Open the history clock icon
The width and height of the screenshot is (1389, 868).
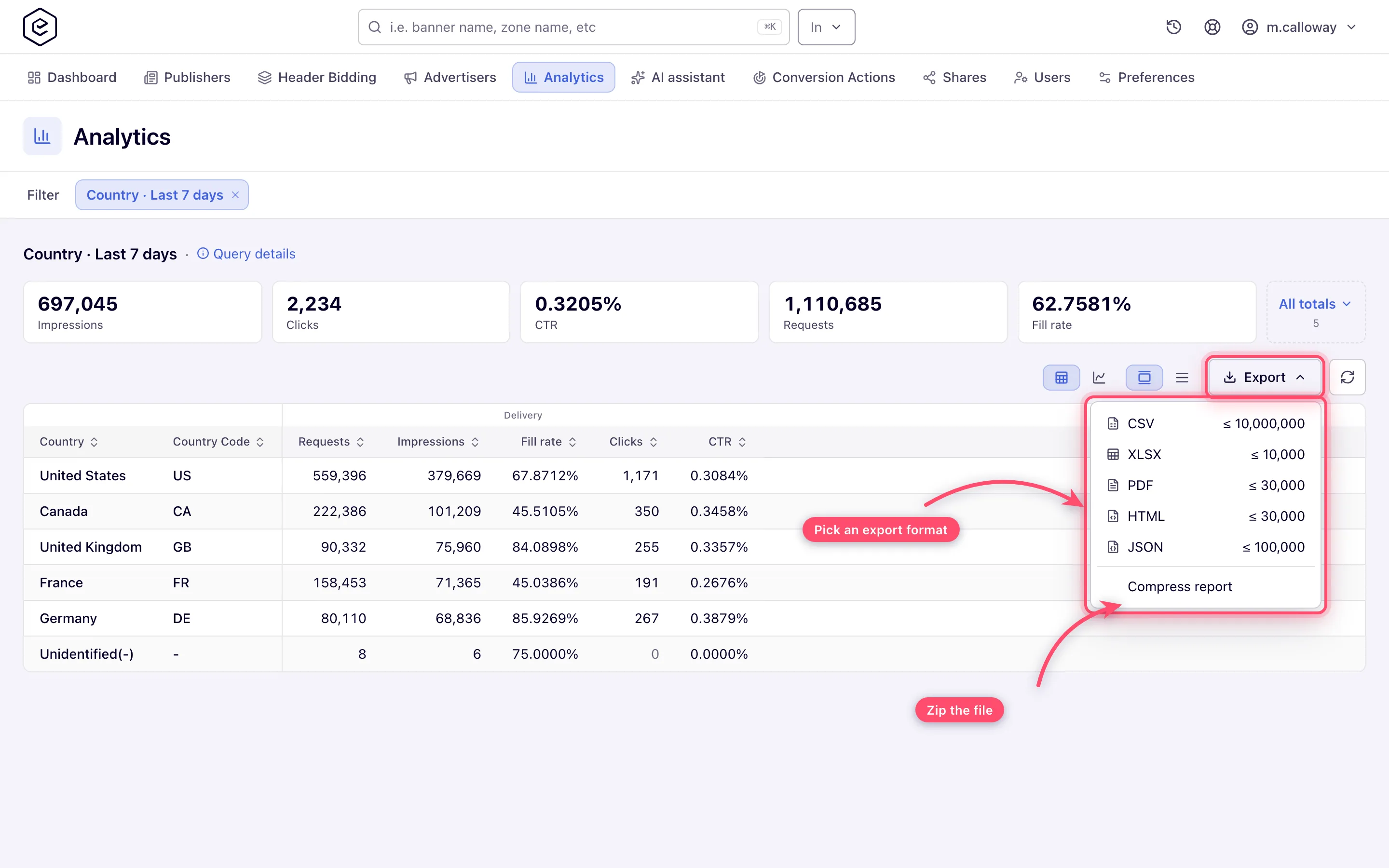click(1173, 27)
